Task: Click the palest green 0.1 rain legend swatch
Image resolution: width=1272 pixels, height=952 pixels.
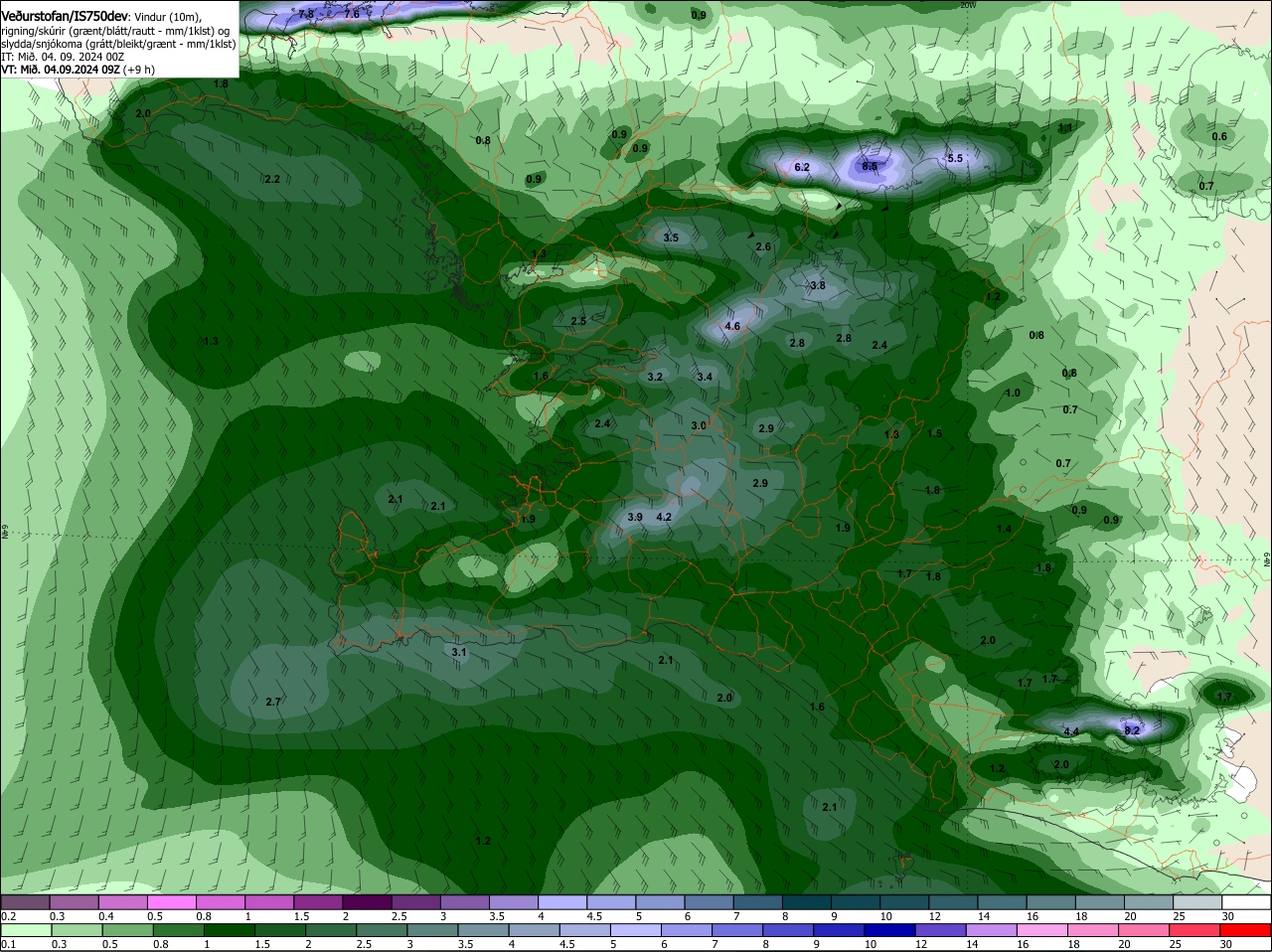Action: [x=25, y=930]
